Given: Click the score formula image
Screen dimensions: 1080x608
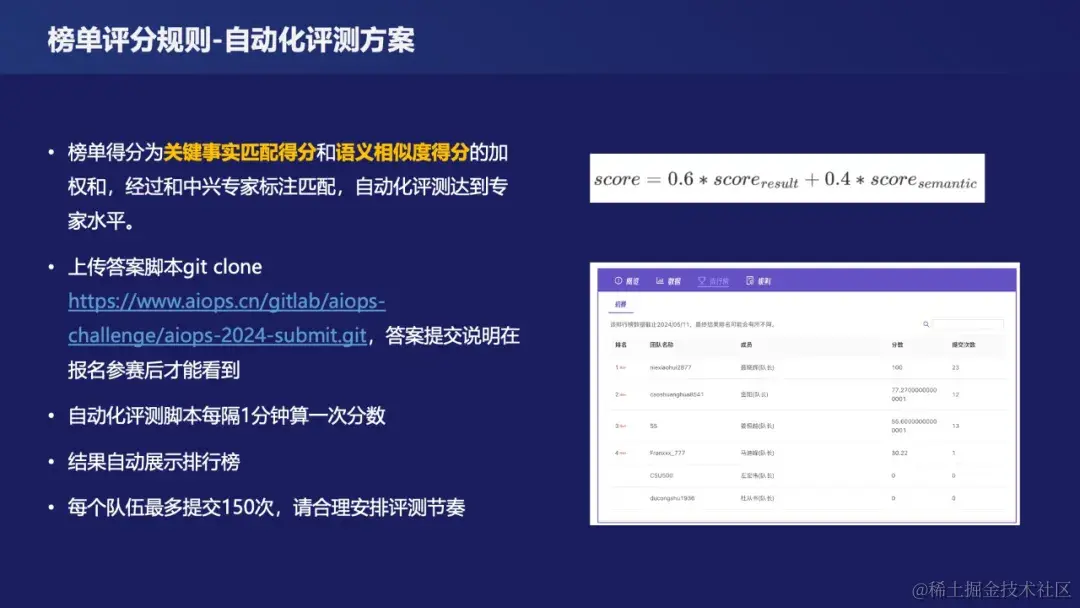Looking at the screenshot, I should point(788,177).
